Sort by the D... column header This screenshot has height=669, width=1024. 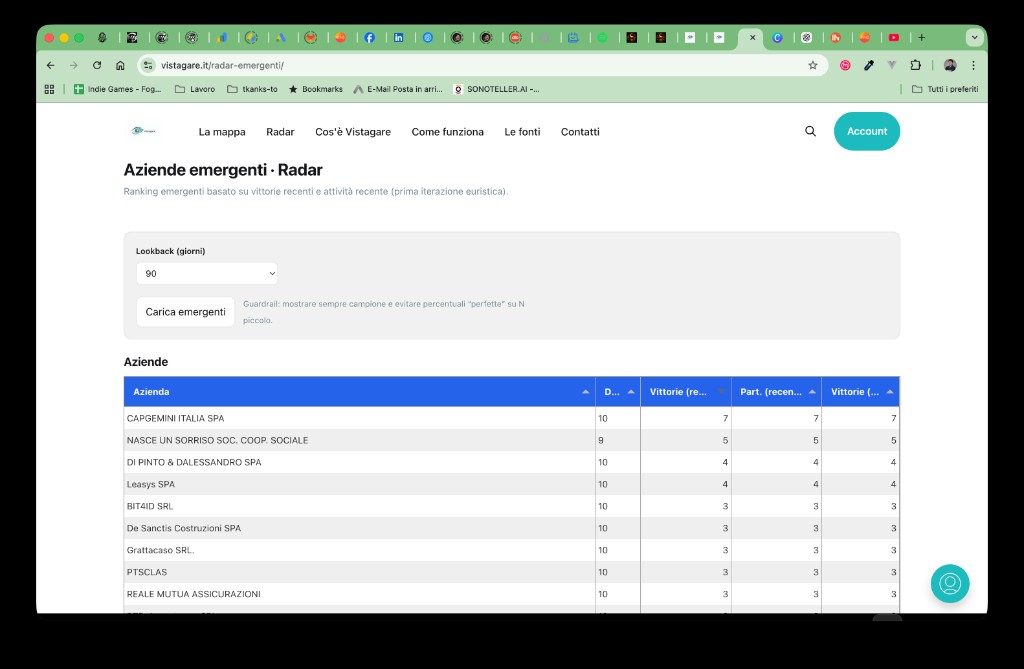(618, 392)
